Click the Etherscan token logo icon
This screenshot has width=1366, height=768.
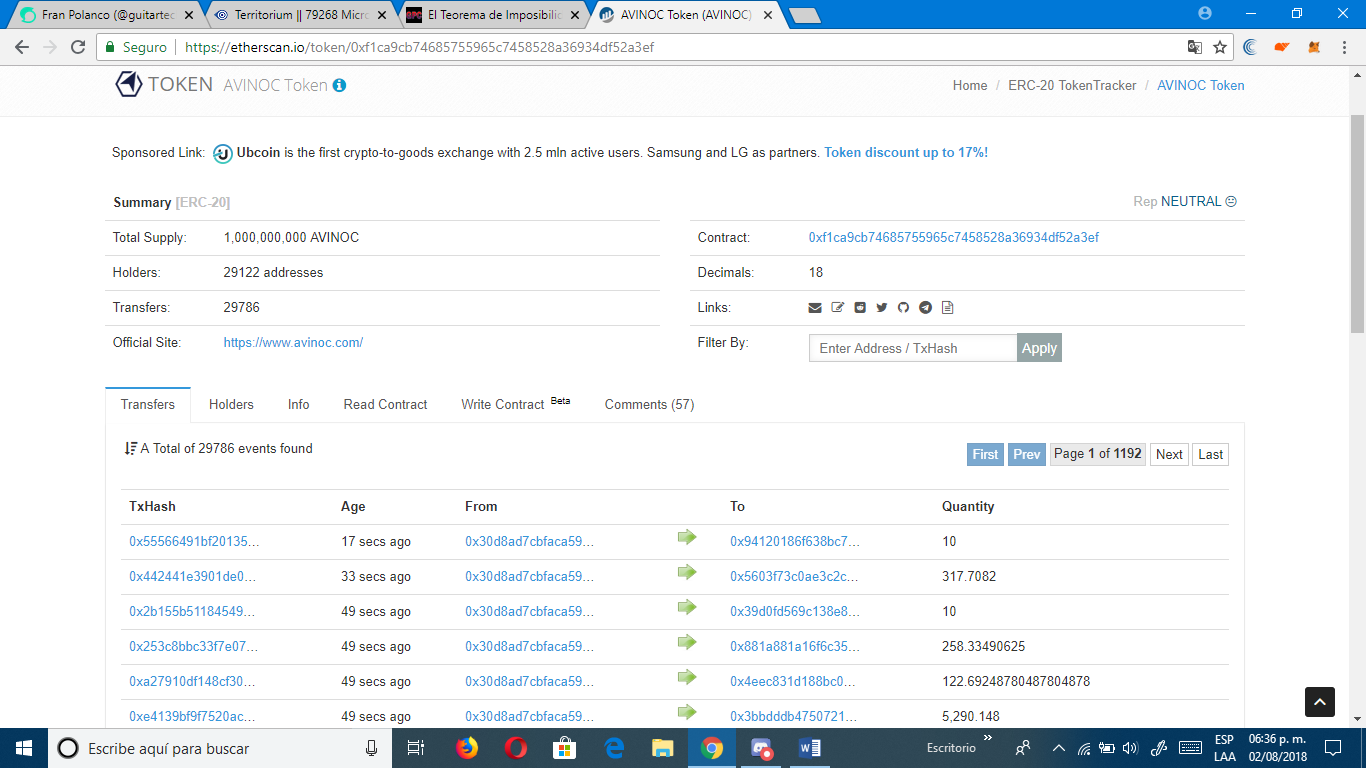coord(129,85)
